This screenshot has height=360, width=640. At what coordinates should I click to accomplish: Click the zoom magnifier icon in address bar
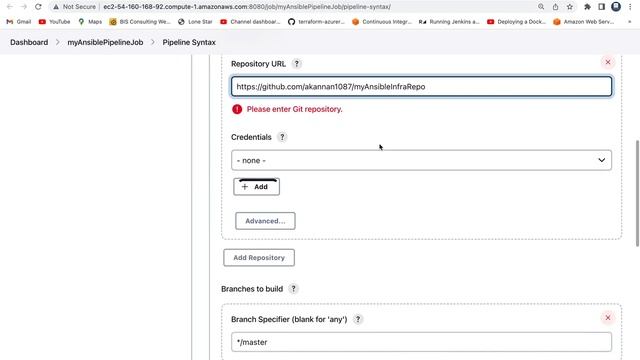[x=541, y=7]
